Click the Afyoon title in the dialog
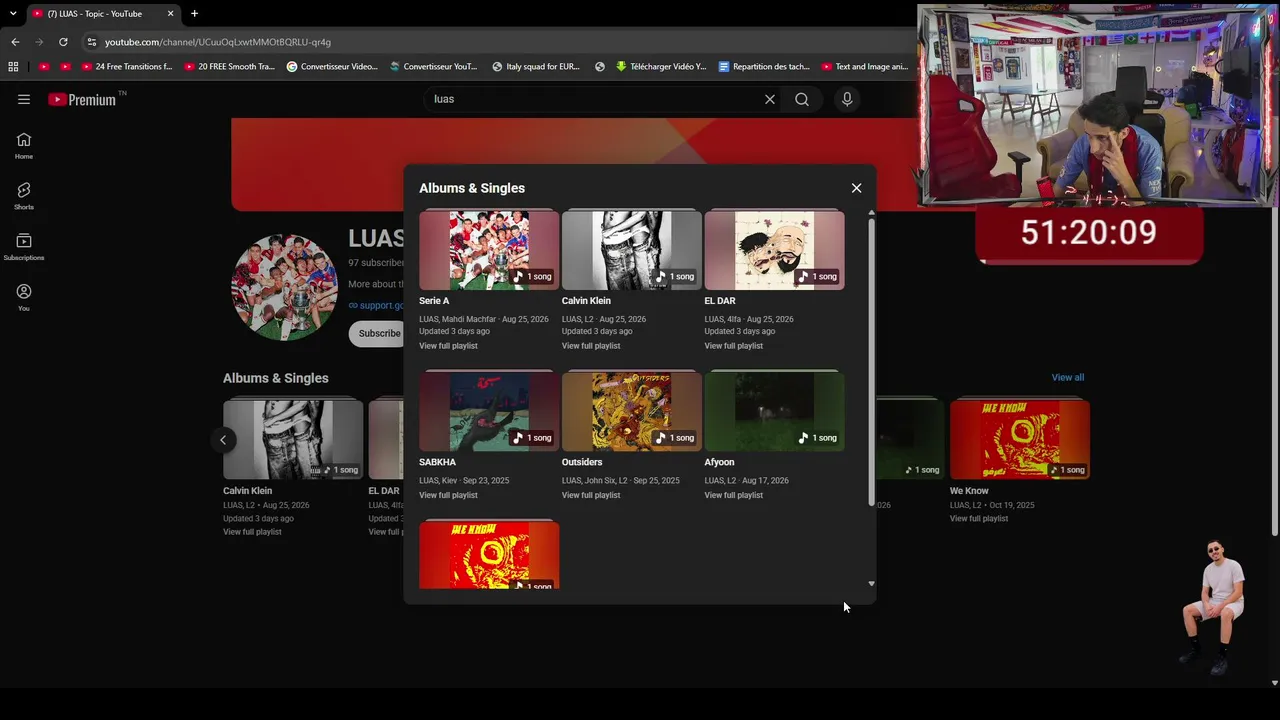The height and width of the screenshot is (720, 1280). pos(719,462)
